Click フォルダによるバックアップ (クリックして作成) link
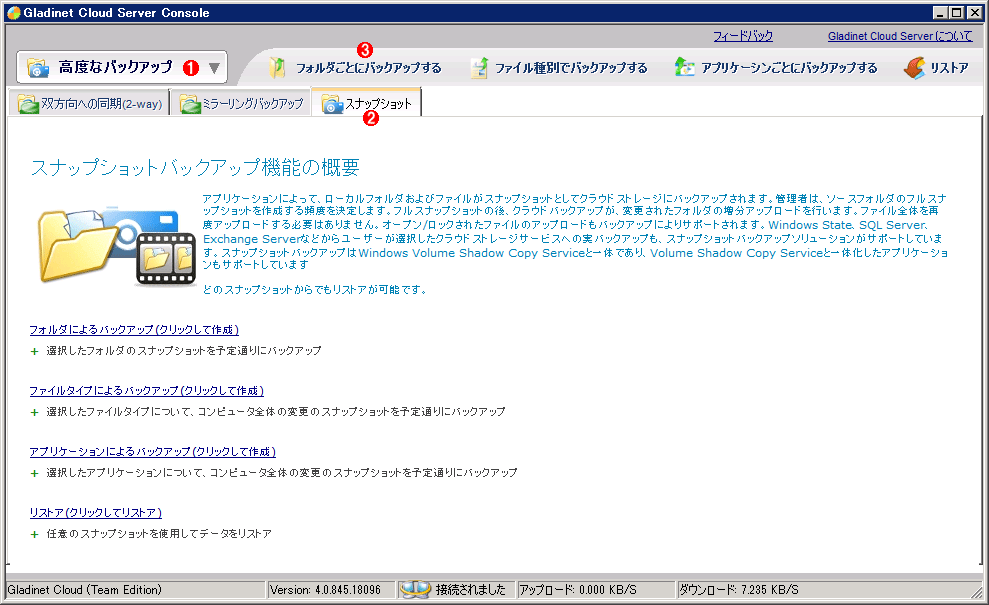Viewport: 989px width, 605px height. [134, 329]
